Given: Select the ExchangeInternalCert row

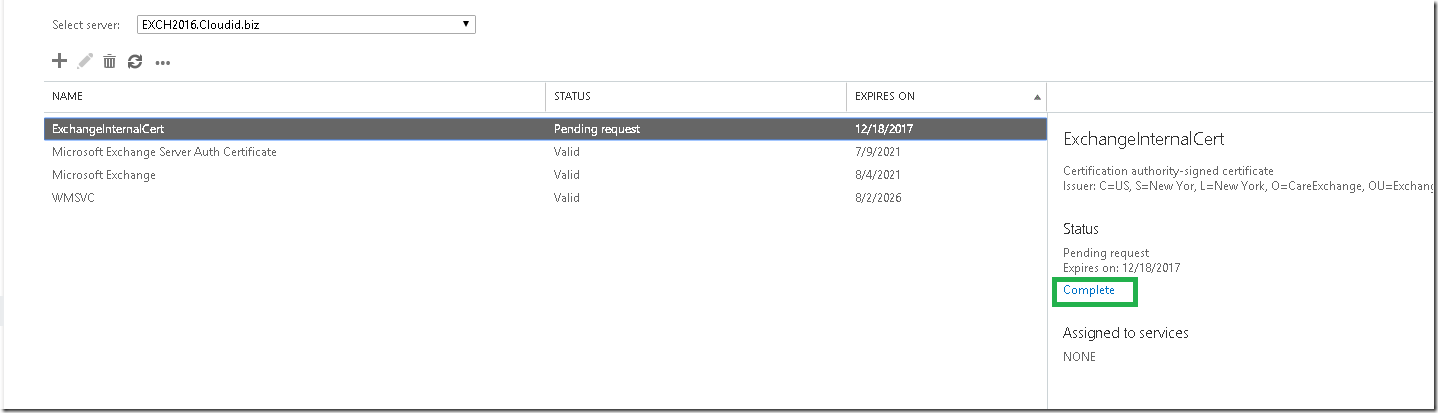Looking at the screenshot, I should click(x=545, y=129).
